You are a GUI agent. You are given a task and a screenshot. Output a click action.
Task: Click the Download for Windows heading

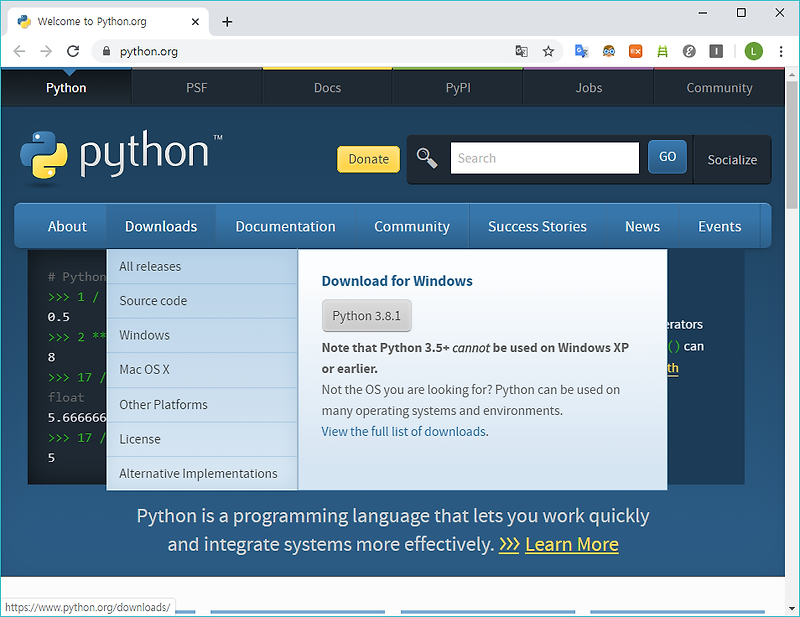pyautogui.click(x=397, y=281)
